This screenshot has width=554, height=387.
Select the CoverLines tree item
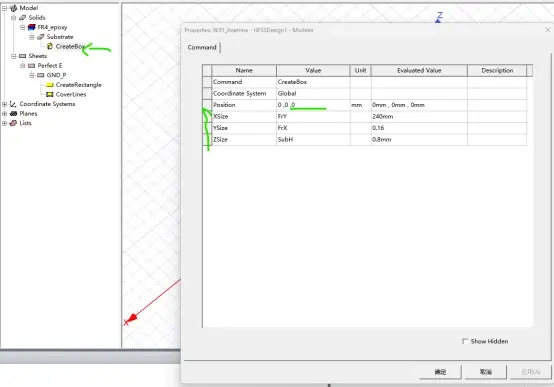71,94
